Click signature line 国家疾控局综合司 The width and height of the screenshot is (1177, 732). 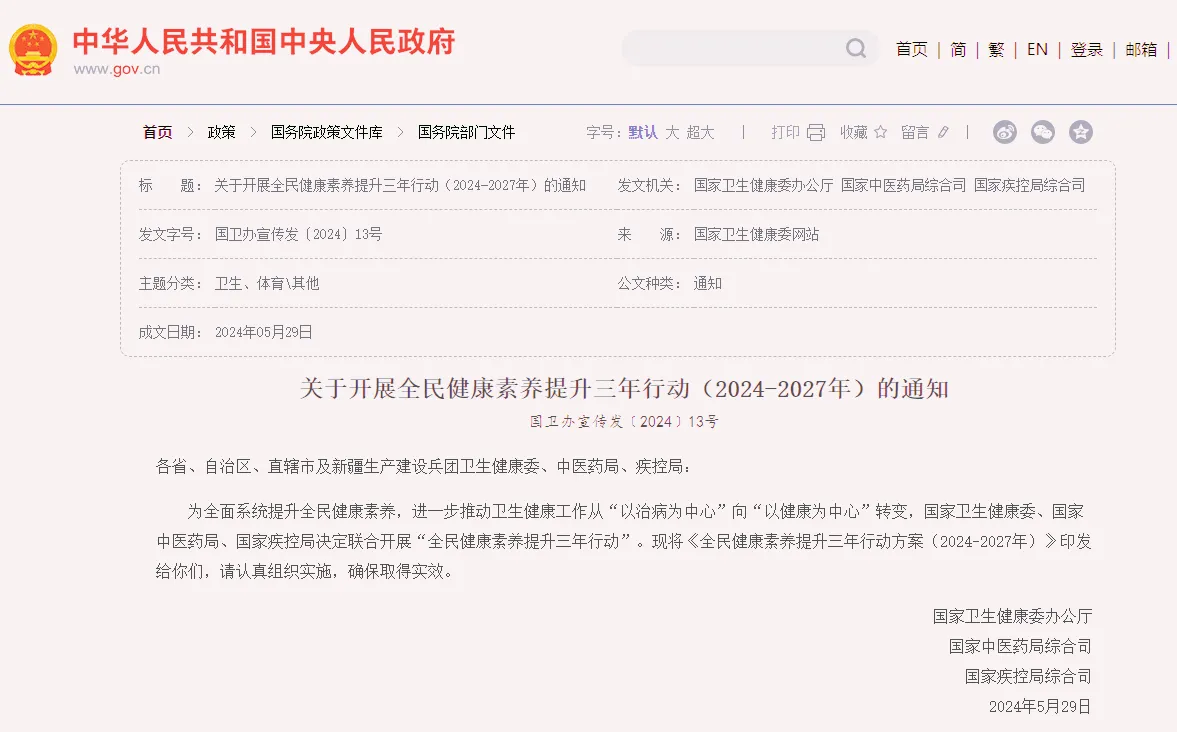pyautogui.click(x=1028, y=676)
